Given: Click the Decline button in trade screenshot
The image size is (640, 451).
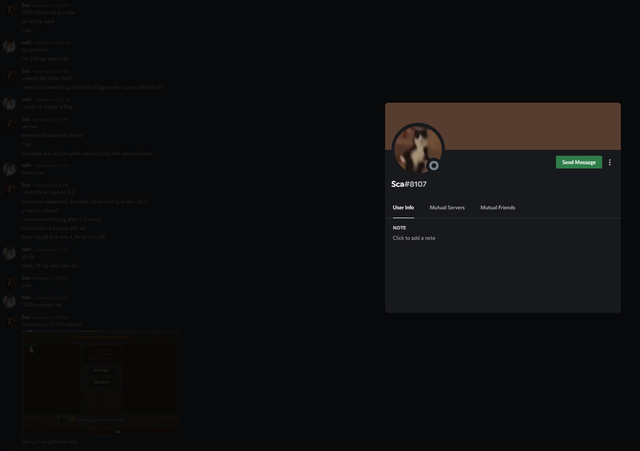Looking at the screenshot, I should point(101,382).
